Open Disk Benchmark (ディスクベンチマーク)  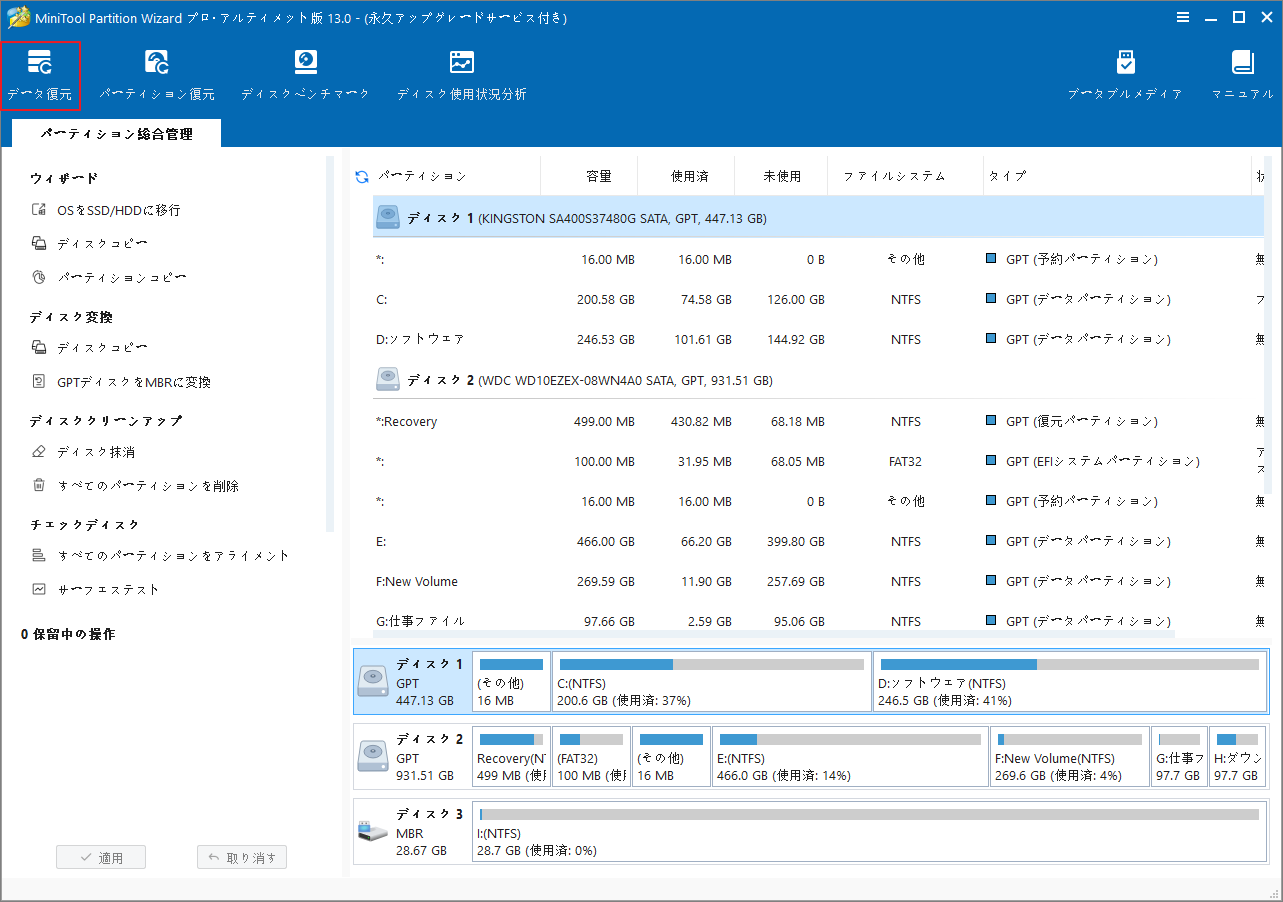304,75
